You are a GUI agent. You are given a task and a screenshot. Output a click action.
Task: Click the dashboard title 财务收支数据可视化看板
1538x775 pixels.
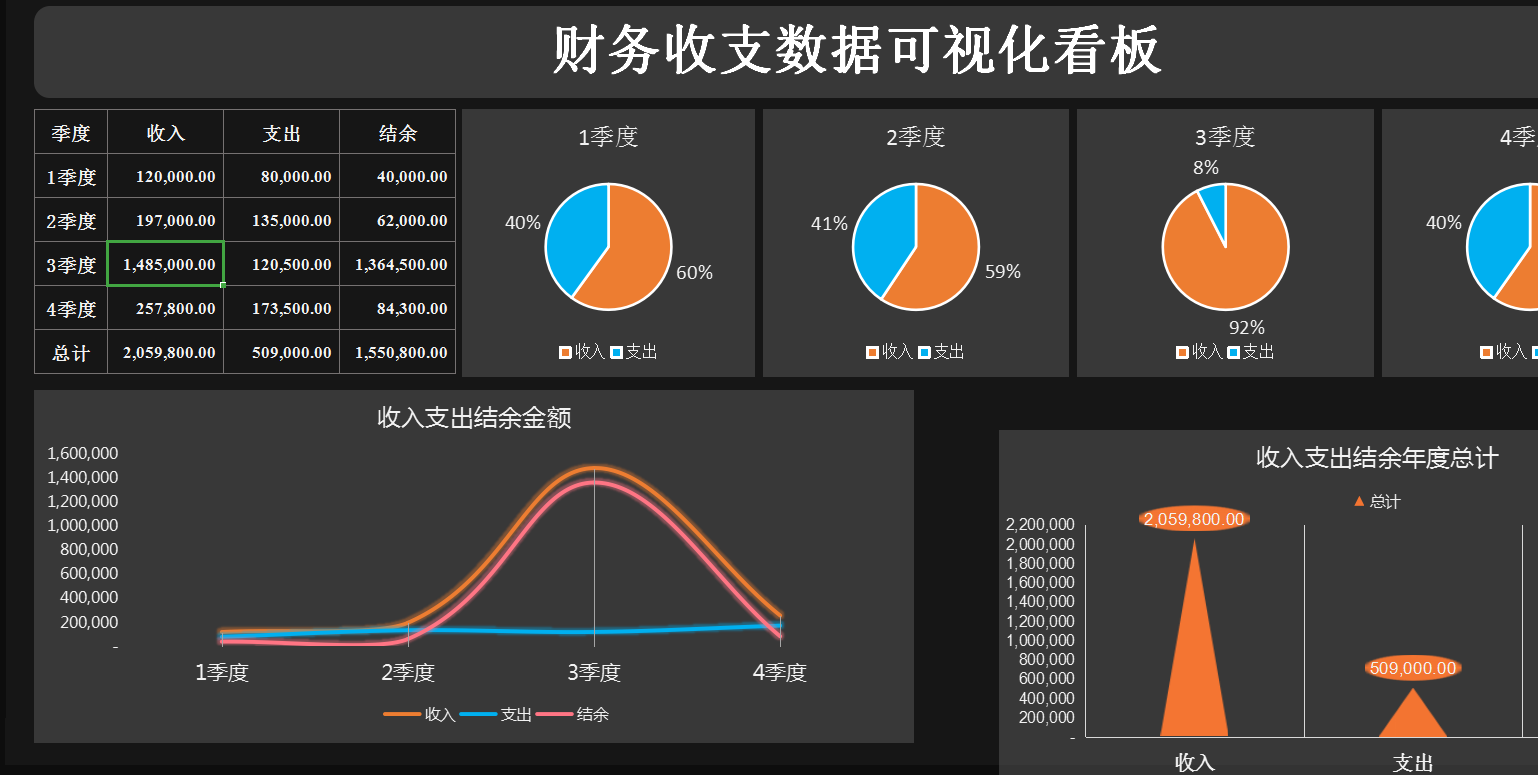(857, 50)
